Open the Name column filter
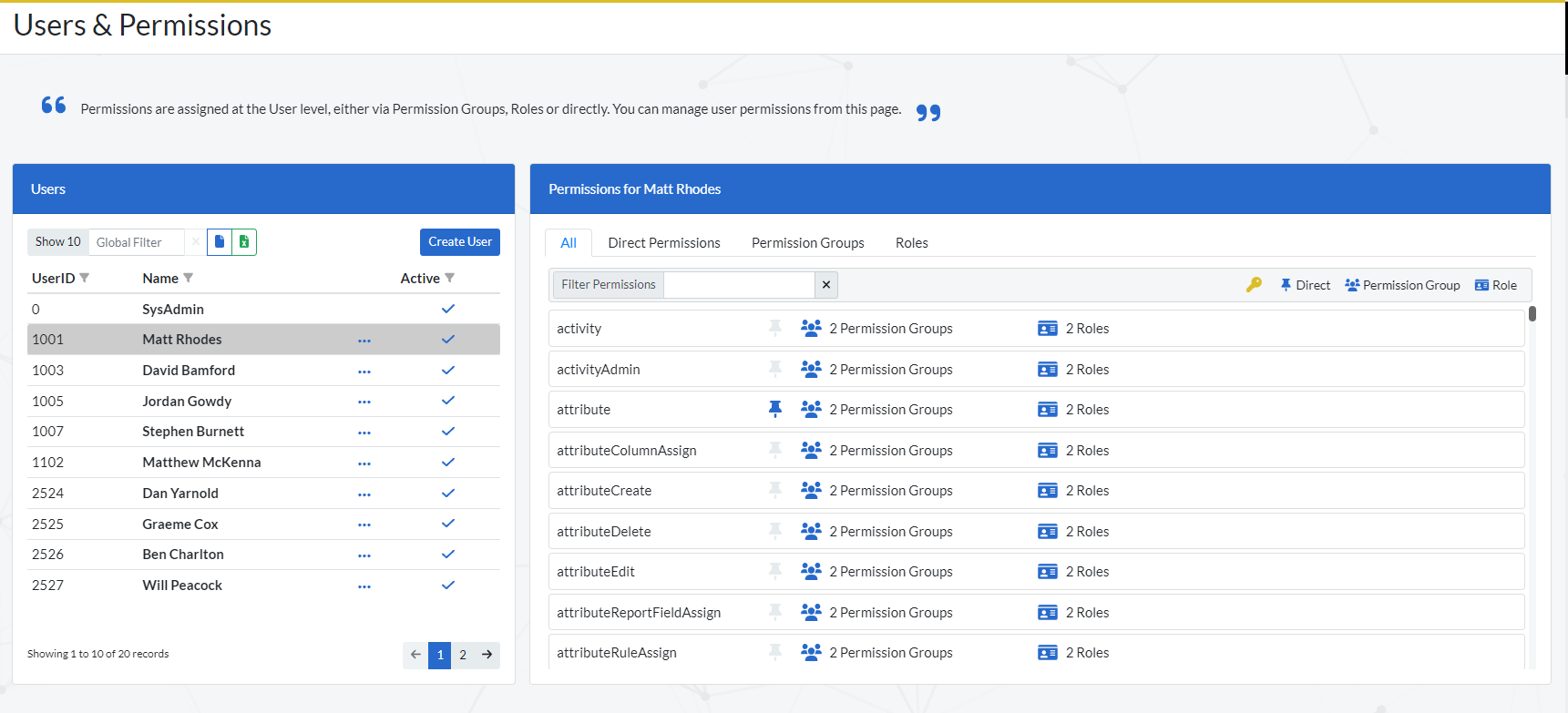The height and width of the screenshot is (713, 1568). tap(189, 278)
